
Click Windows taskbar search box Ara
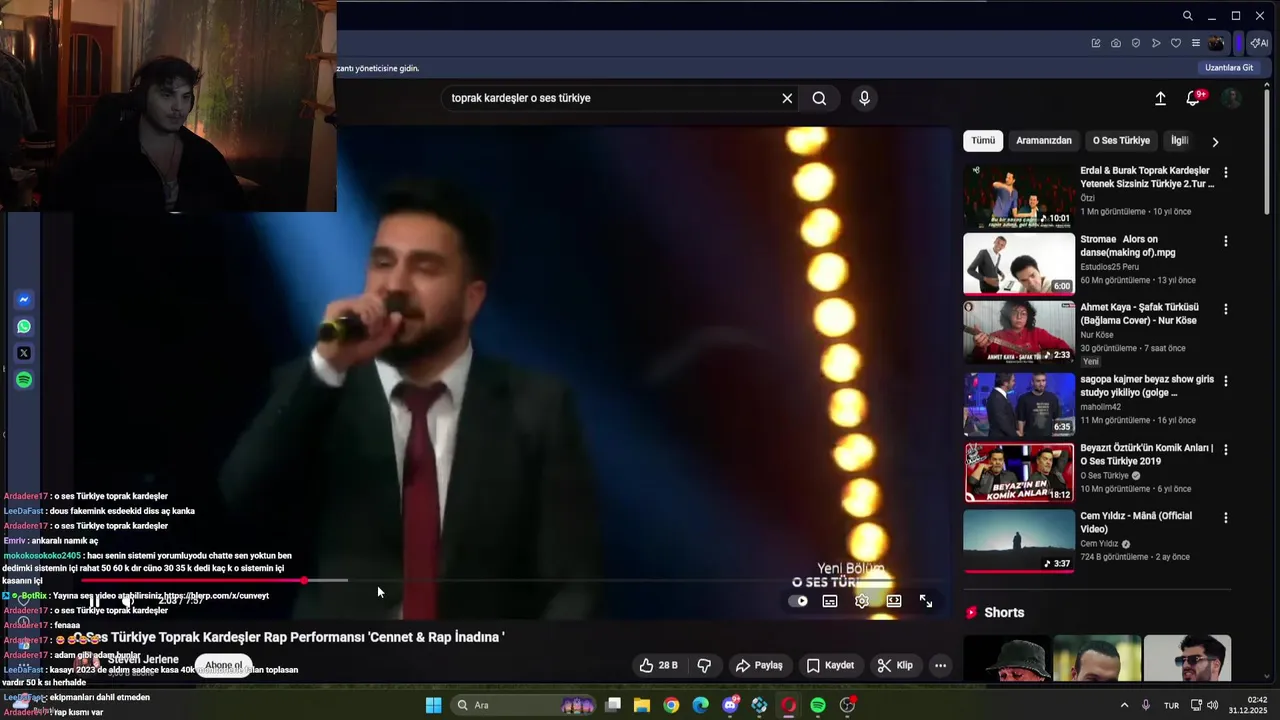524,705
